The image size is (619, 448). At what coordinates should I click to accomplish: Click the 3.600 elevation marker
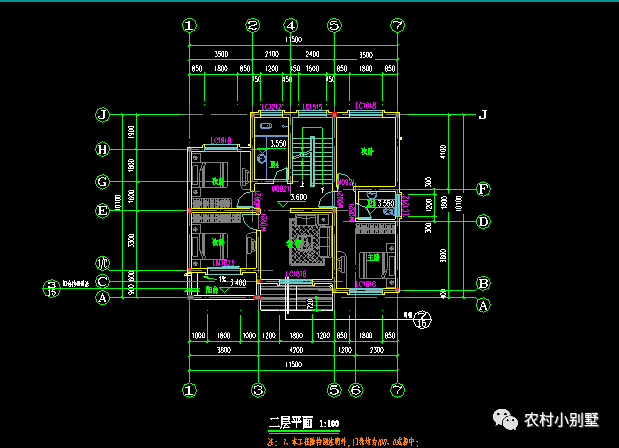[298, 198]
